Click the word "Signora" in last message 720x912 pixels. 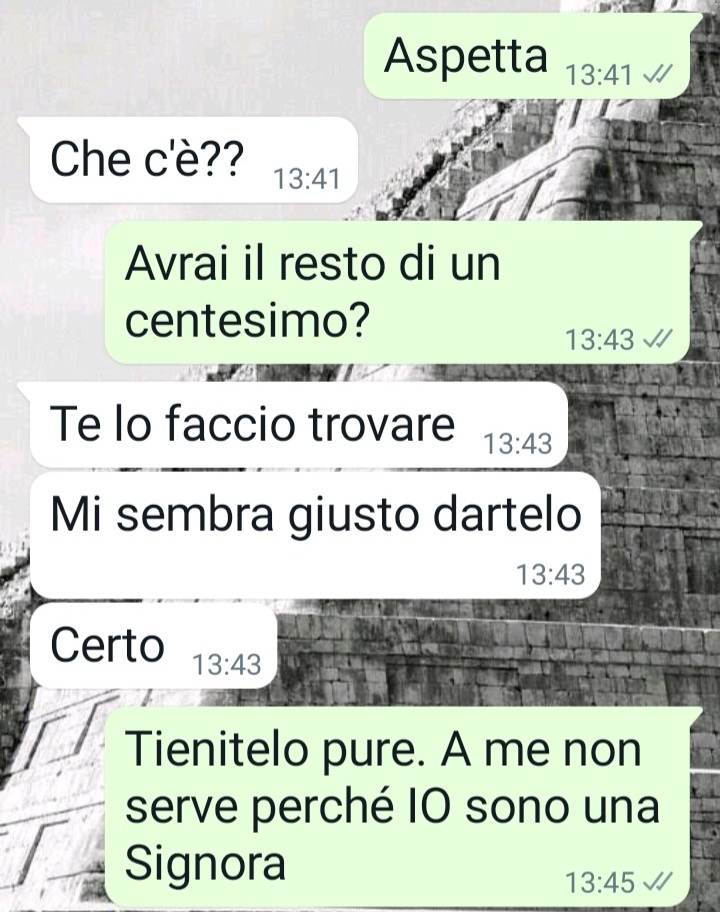(x=205, y=864)
